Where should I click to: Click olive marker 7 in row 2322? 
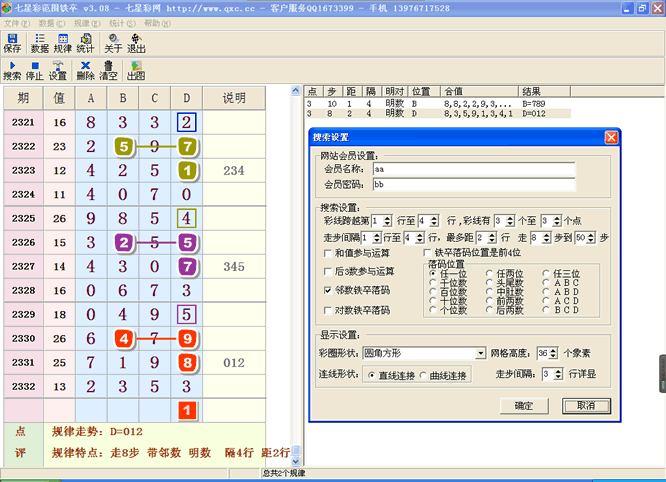[x=187, y=147]
